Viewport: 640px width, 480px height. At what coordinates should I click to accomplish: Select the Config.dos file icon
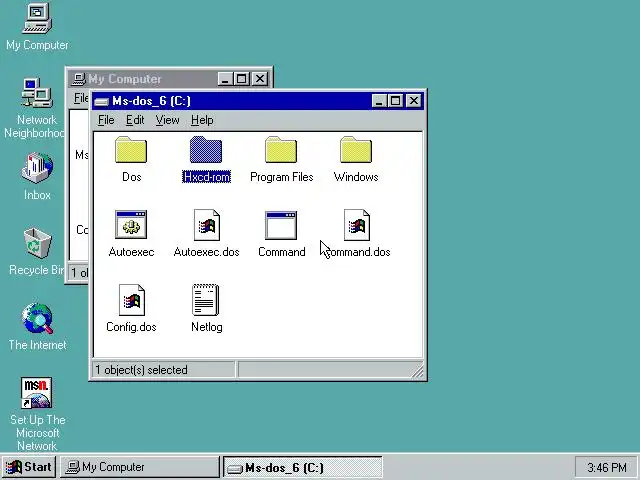click(x=131, y=300)
